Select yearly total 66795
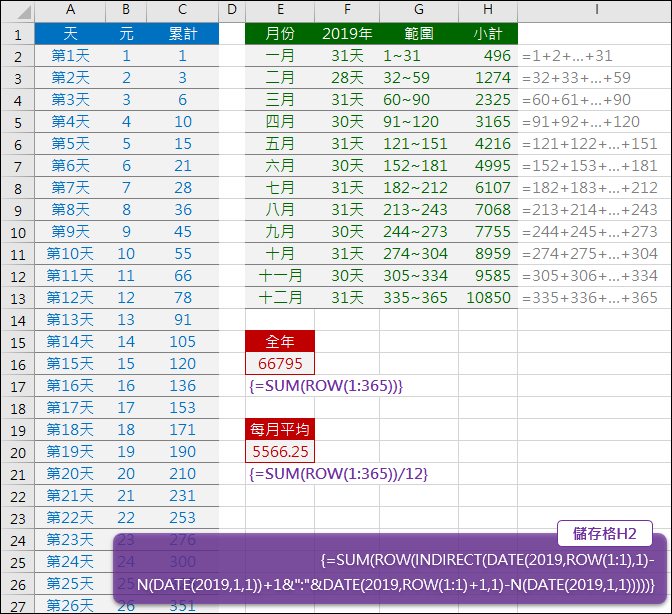This screenshot has height=614, width=672. pyautogui.click(x=280, y=363)
